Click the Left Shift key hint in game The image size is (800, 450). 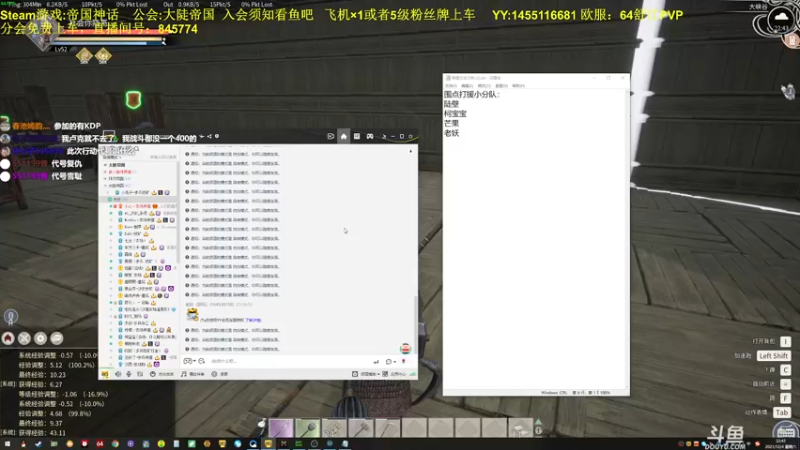(773, 356)
